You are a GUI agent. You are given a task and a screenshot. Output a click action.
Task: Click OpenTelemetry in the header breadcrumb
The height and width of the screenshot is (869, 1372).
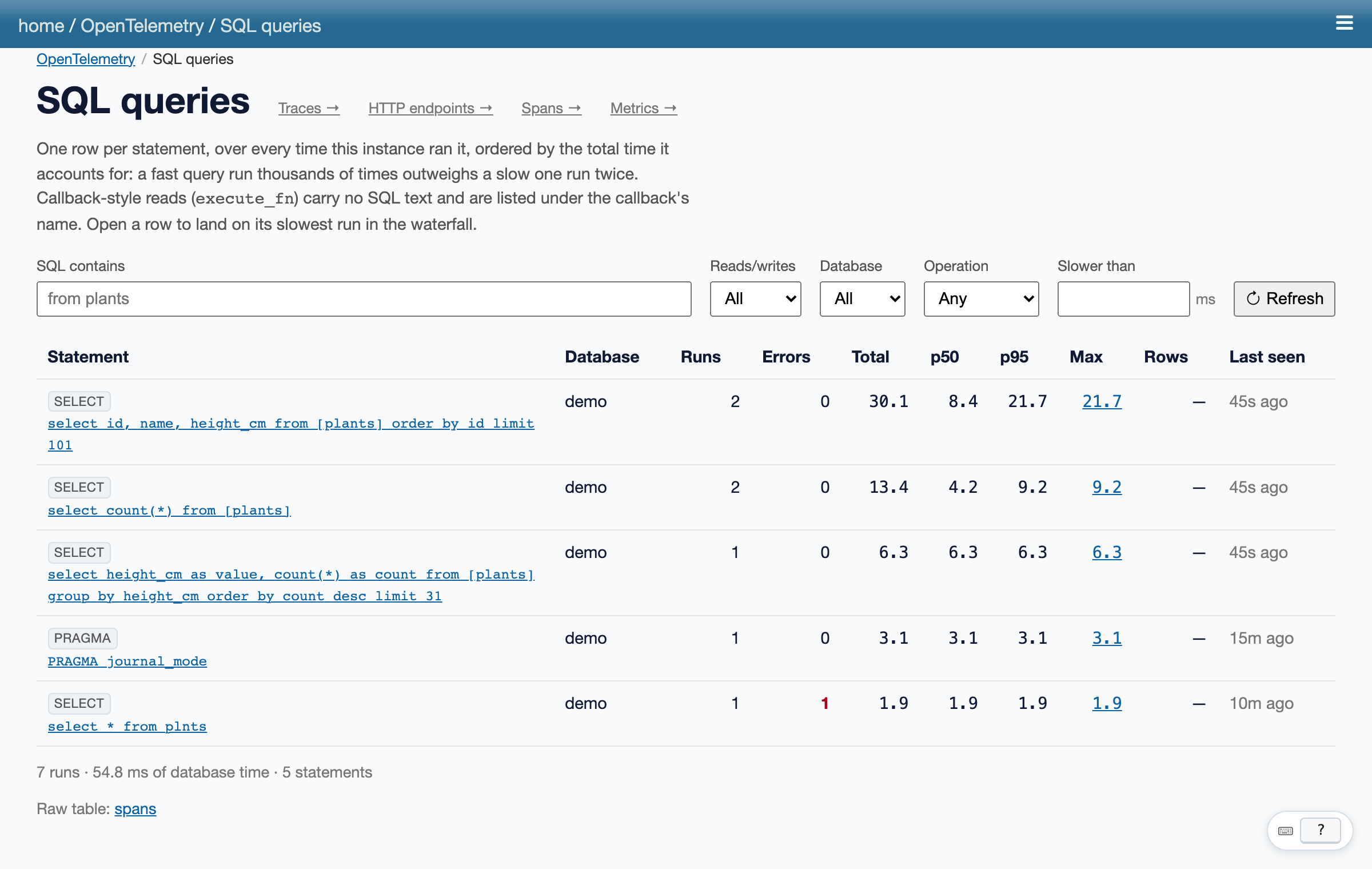pyautogui.click(x=142, y=26)
